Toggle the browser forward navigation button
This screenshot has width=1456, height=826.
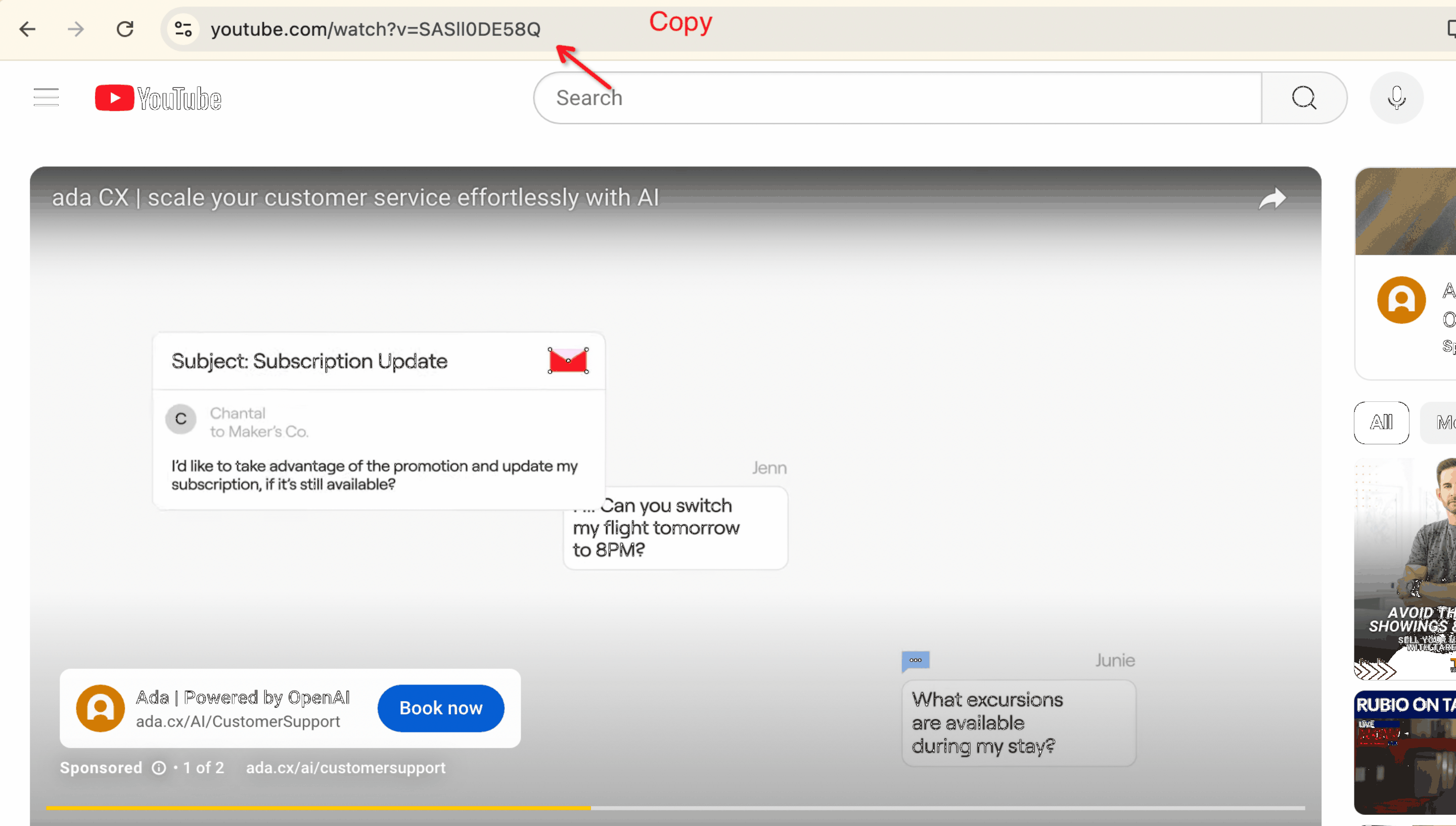click(x=75, y=29)
